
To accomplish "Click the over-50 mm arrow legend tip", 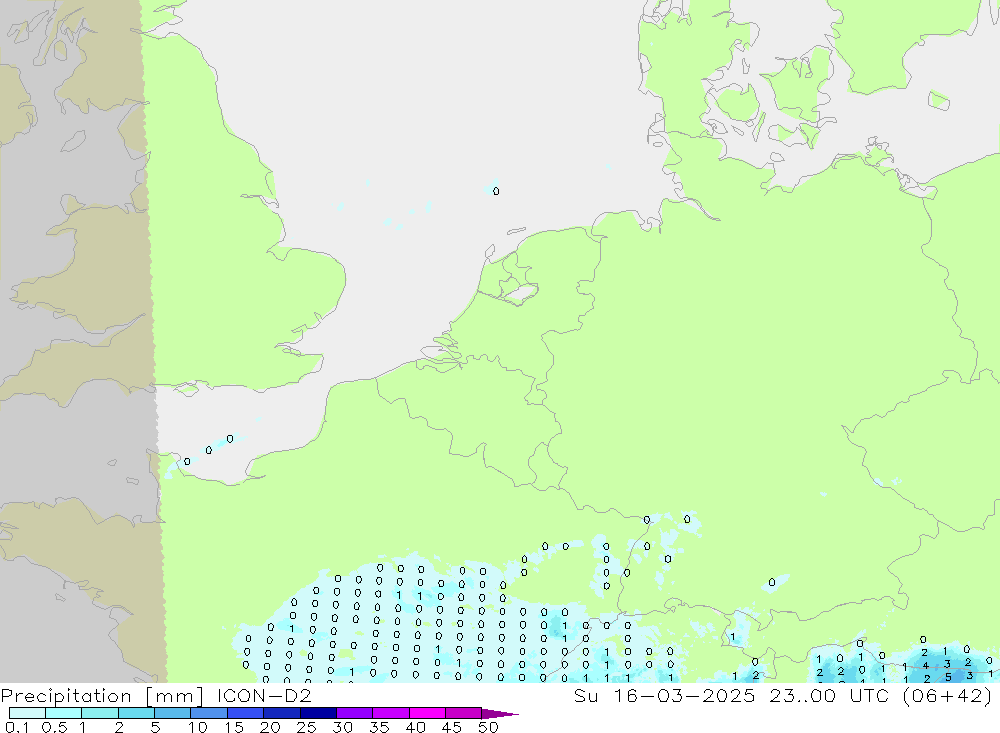I will [501, 714].
